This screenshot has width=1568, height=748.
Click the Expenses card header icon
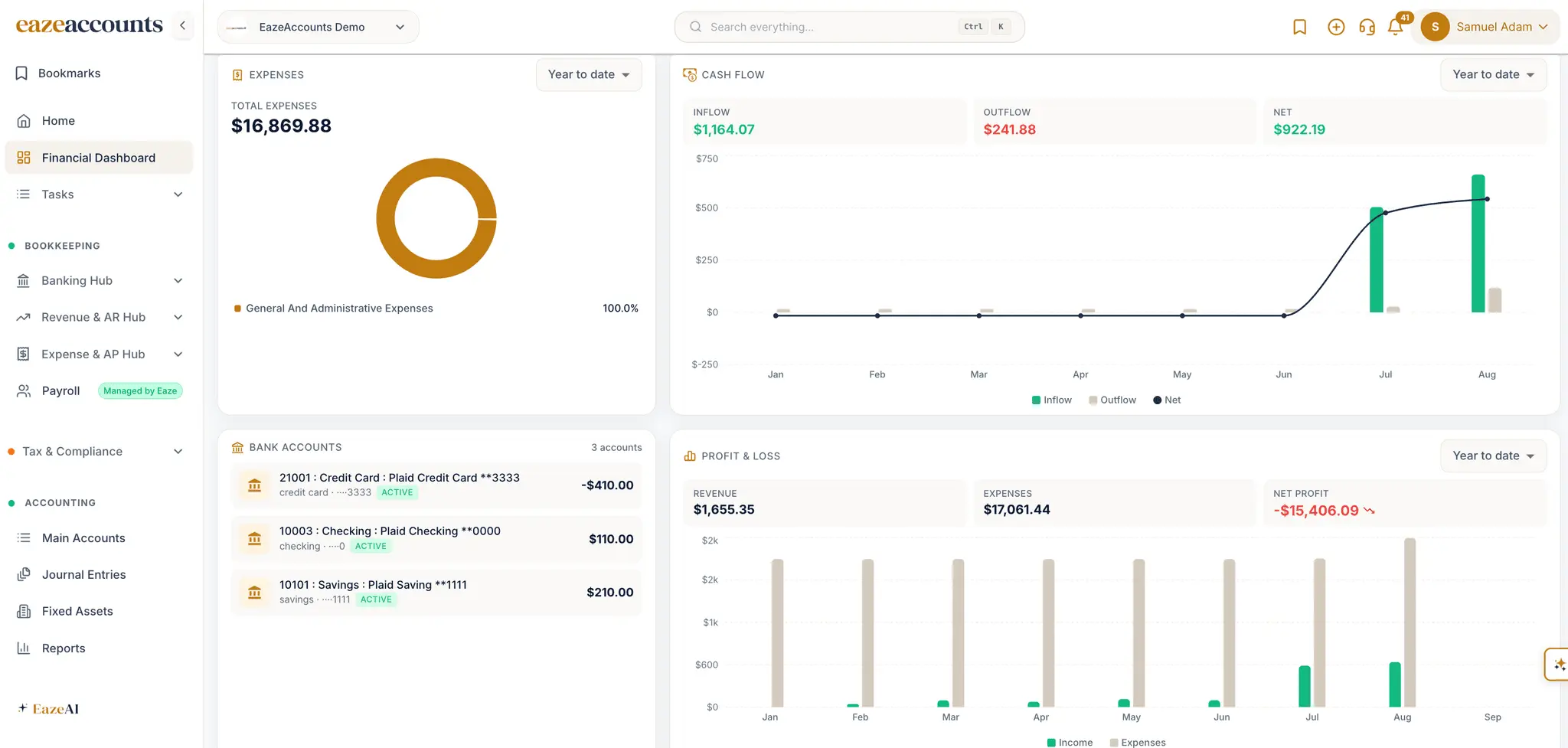237,75
